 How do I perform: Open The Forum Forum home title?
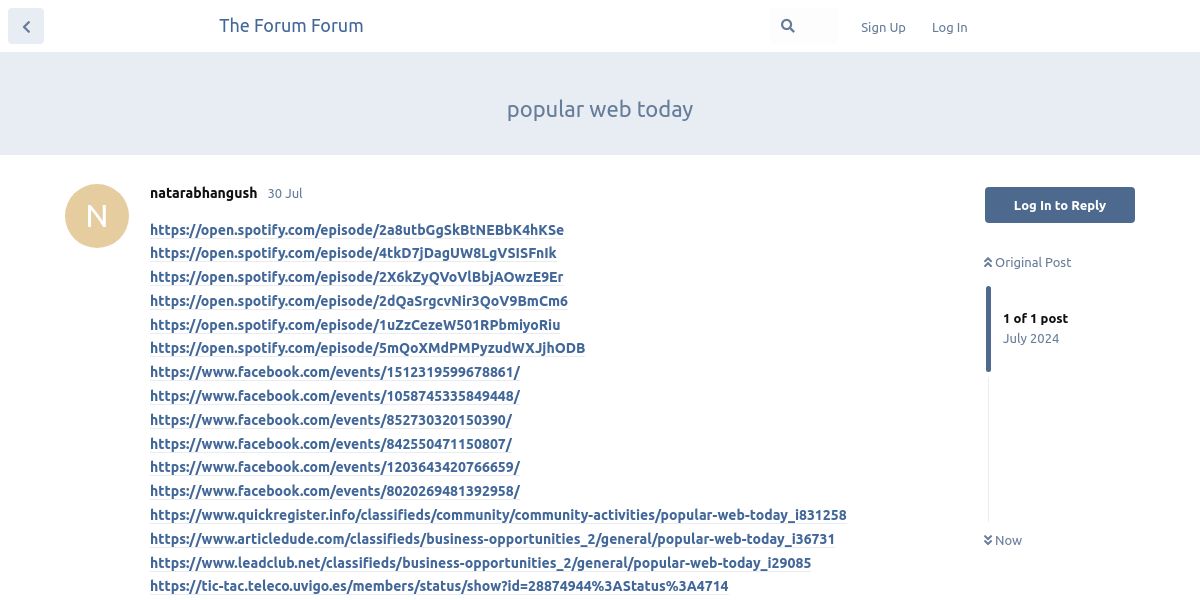click(291, 26)
